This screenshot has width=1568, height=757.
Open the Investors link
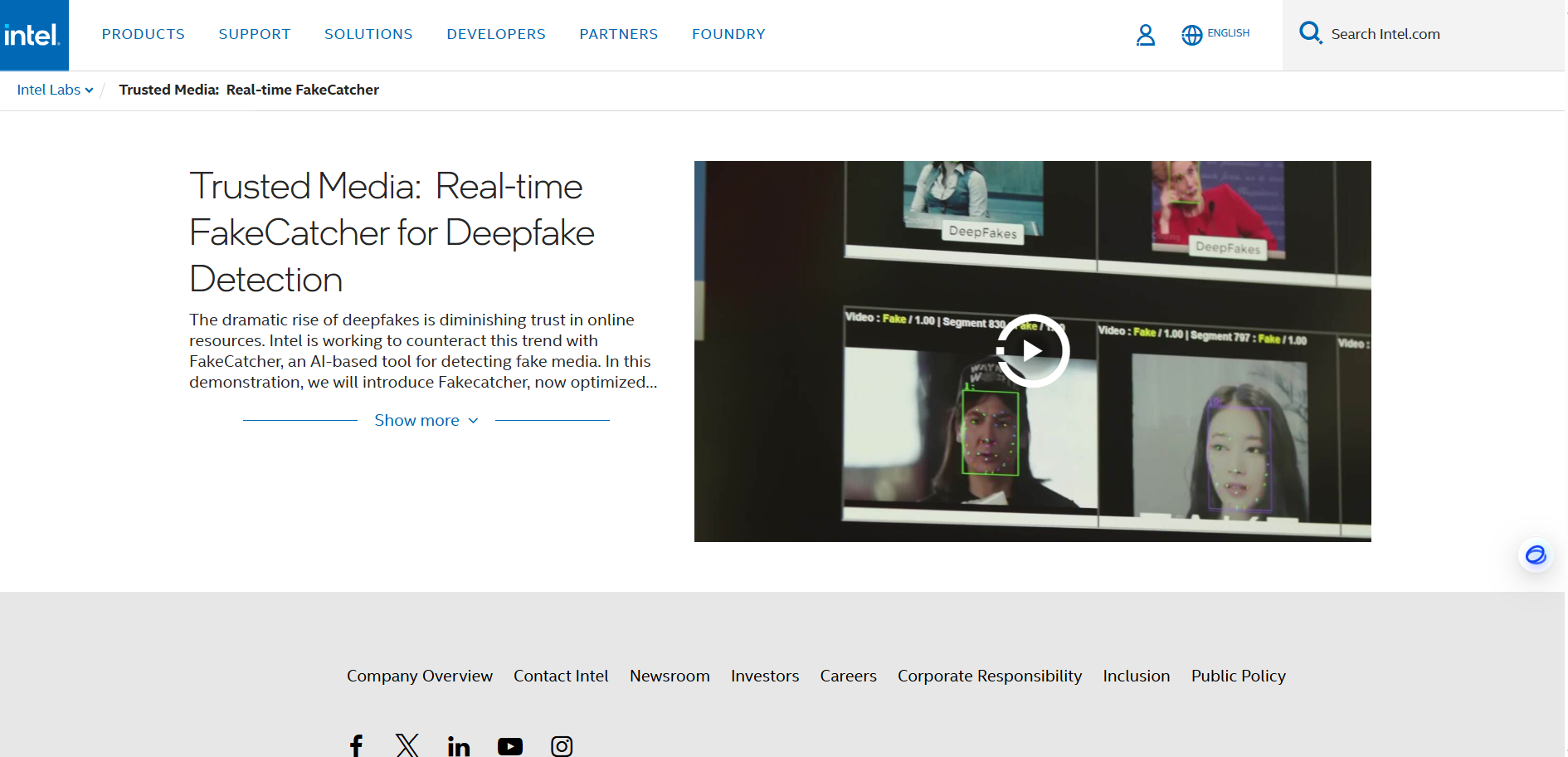(x=765, y=676)
